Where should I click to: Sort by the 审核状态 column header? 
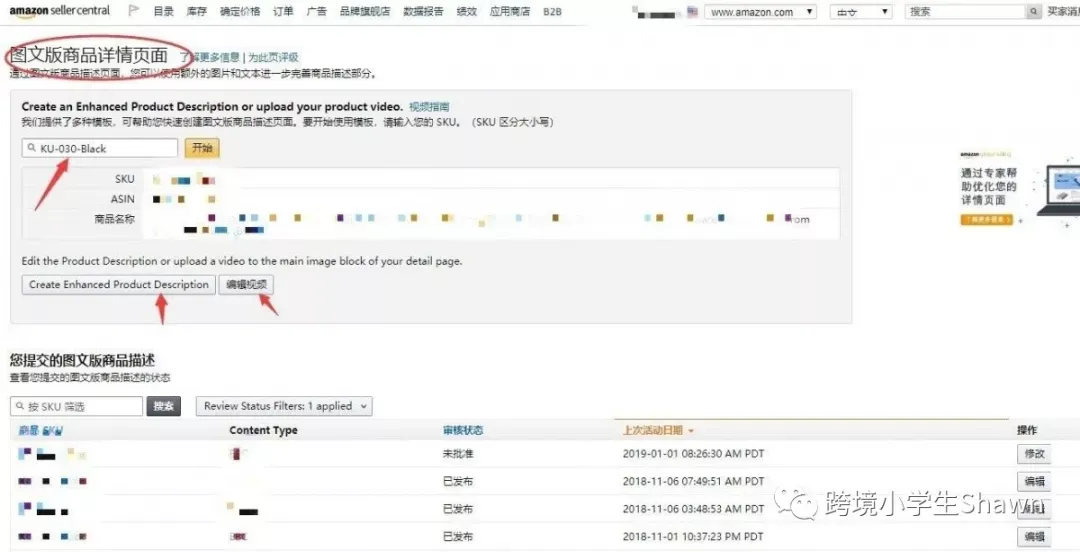click(463, 430)
